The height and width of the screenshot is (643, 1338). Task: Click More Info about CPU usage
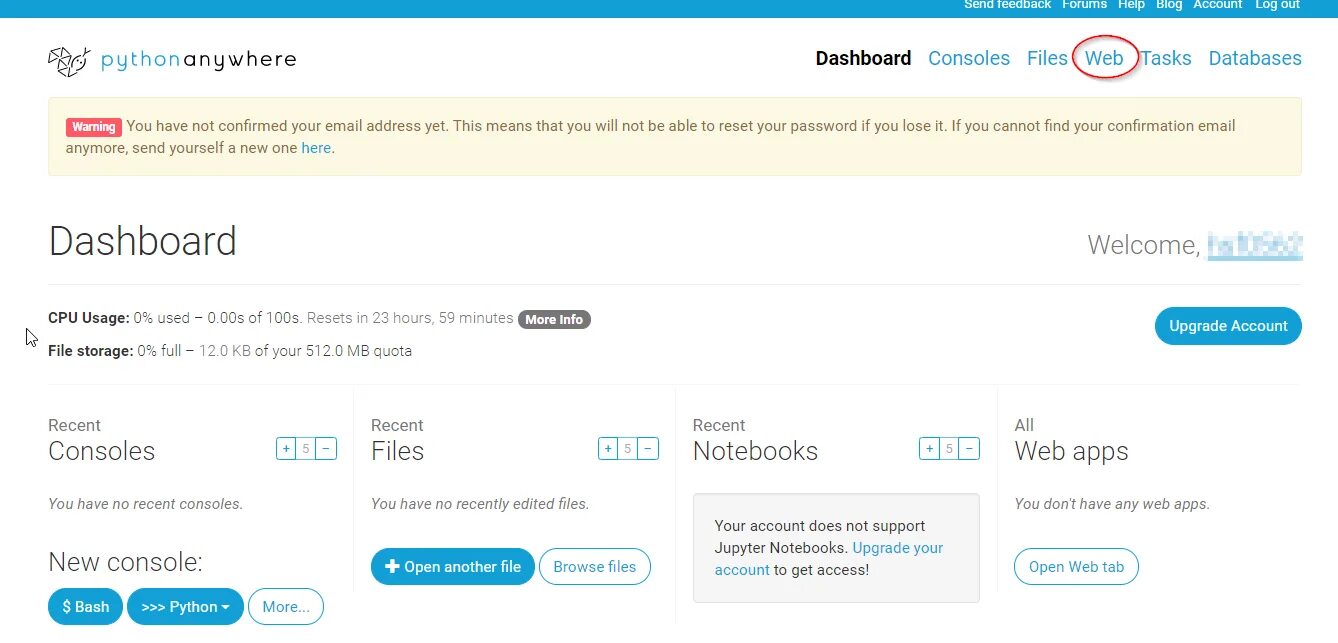tap(554, 319)
